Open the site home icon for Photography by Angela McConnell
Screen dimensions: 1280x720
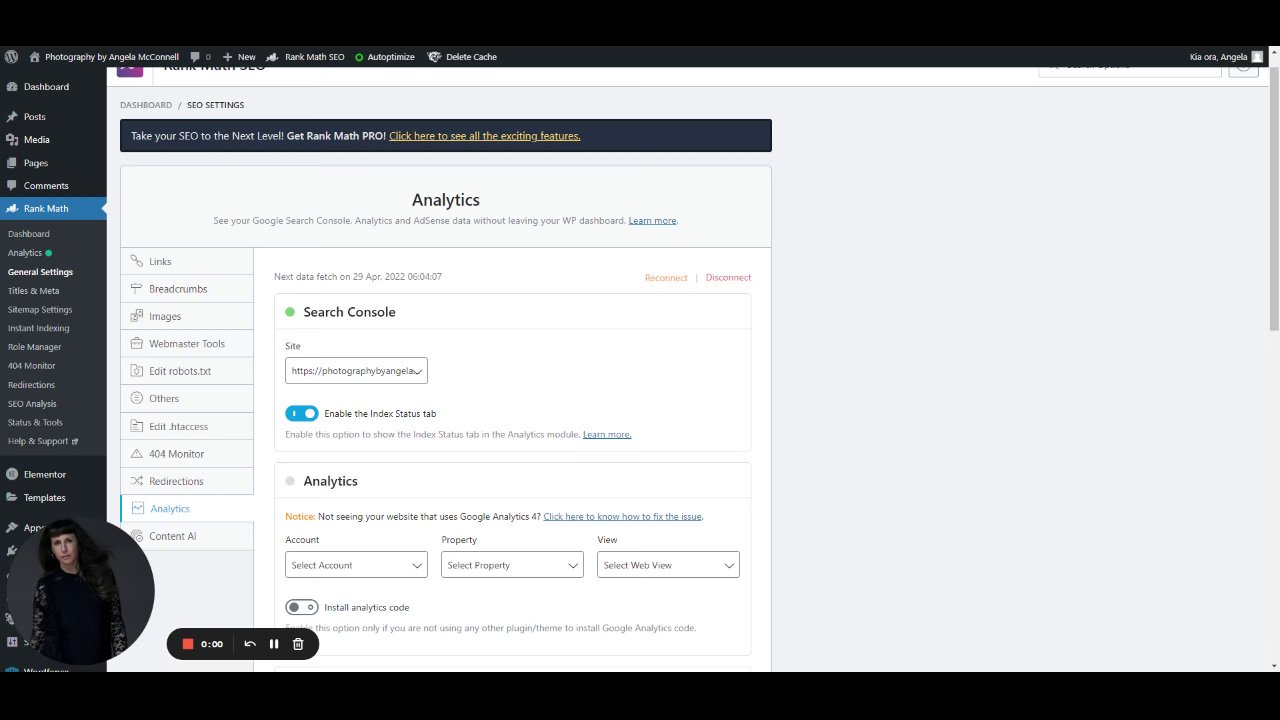coord(35,57)
